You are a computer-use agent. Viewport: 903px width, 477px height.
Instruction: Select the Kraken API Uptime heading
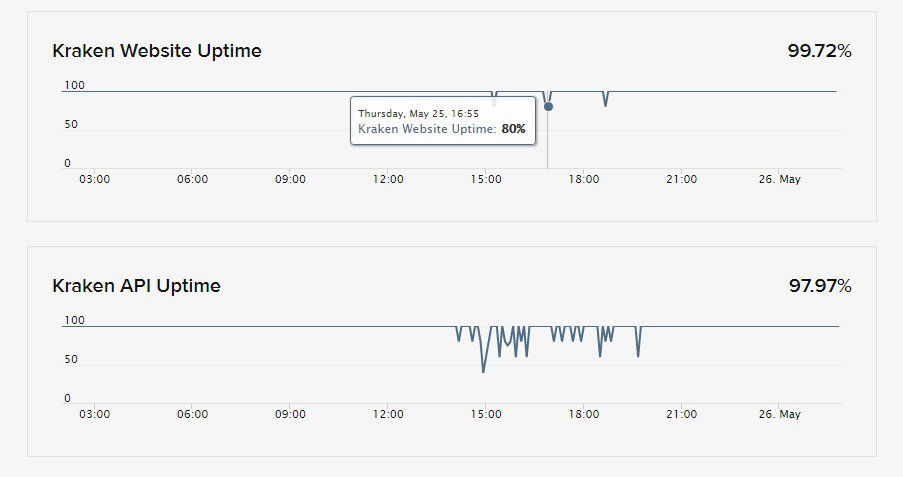pyautogui.click(x=136, y=286)
